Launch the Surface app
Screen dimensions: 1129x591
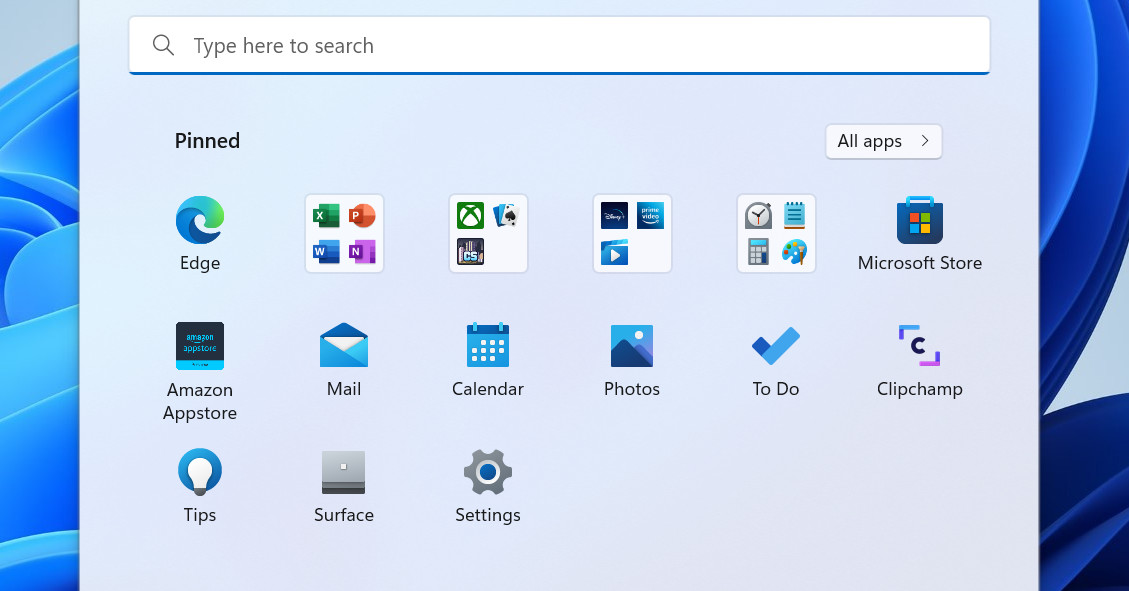(343, 472)
